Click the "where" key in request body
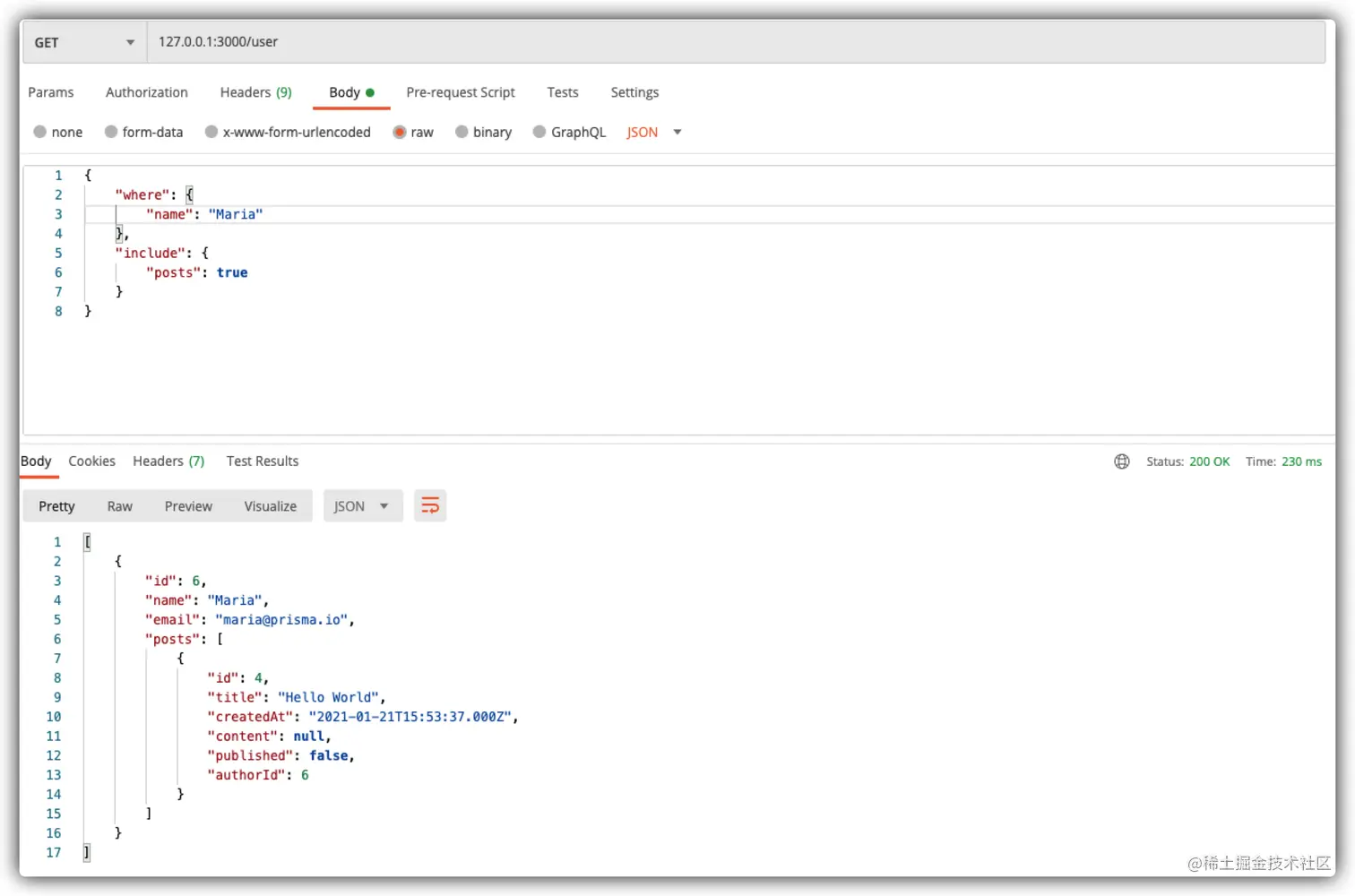 click(x=142, y=194)
